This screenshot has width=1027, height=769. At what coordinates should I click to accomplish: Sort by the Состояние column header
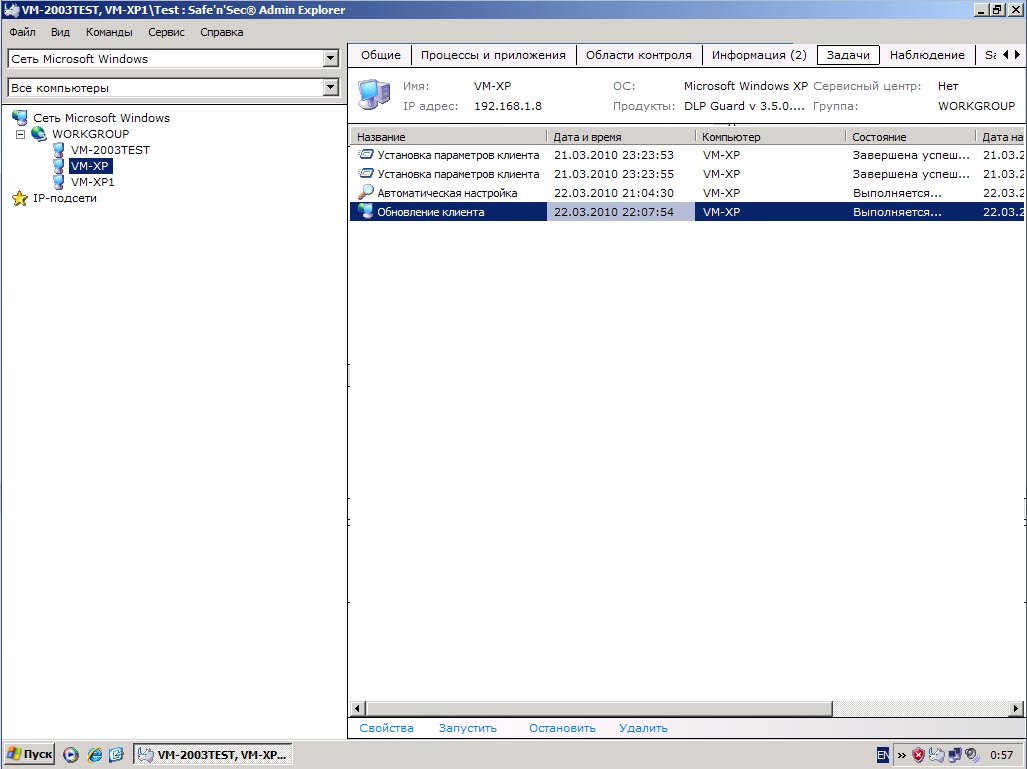[910, 137]
